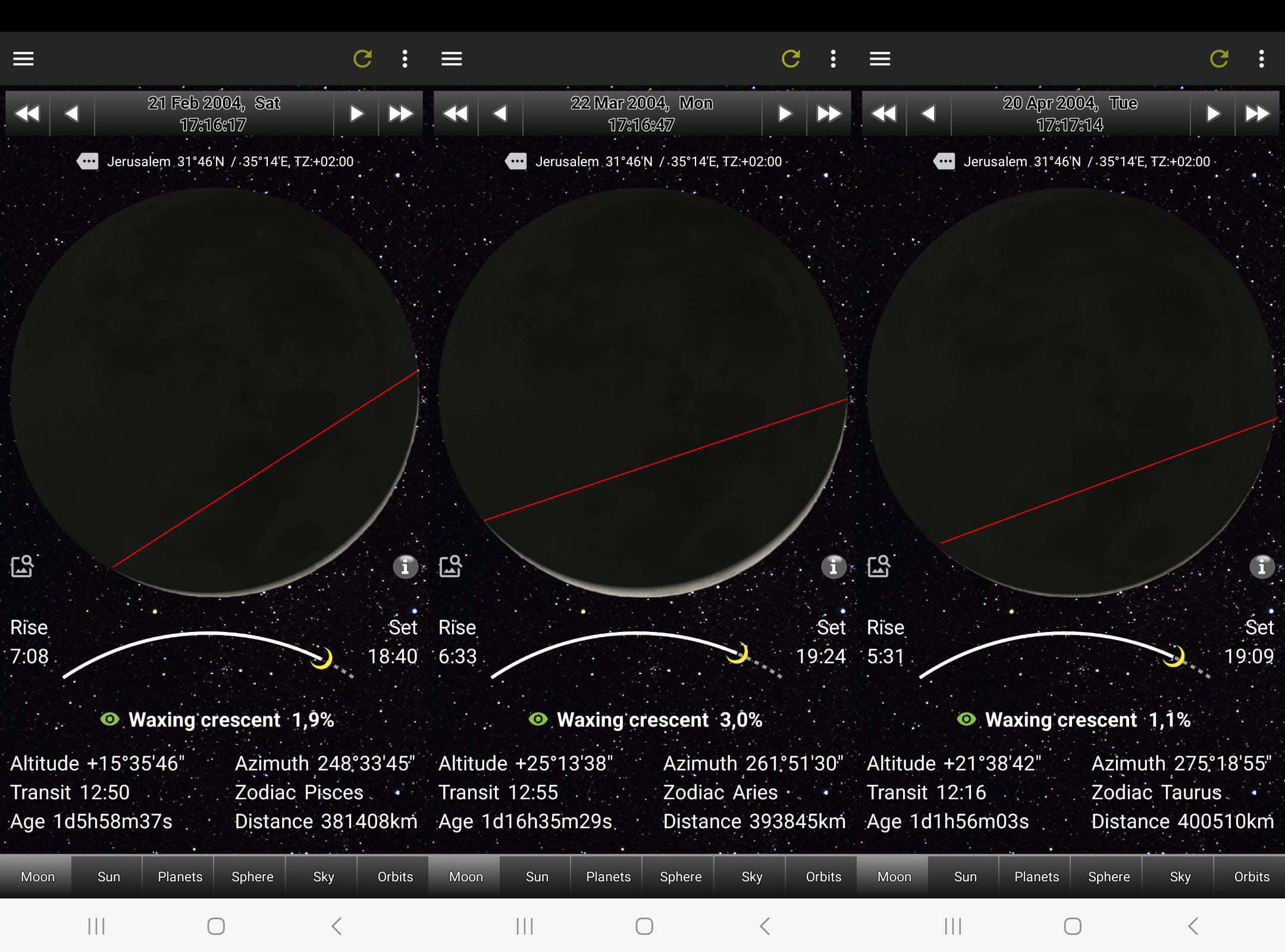Open hamburger menu in the 21 Feb panel
This screenshot has width=1285, height=952.
pyautogui.click(x=23, y=58)
